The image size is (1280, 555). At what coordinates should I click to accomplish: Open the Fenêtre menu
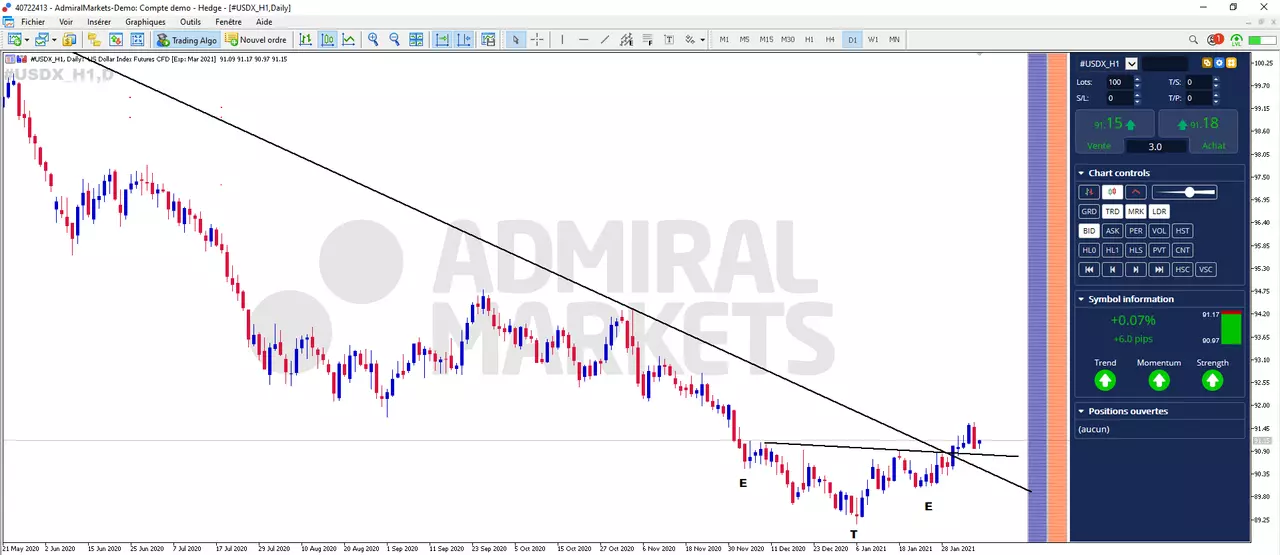coord(228,22)
